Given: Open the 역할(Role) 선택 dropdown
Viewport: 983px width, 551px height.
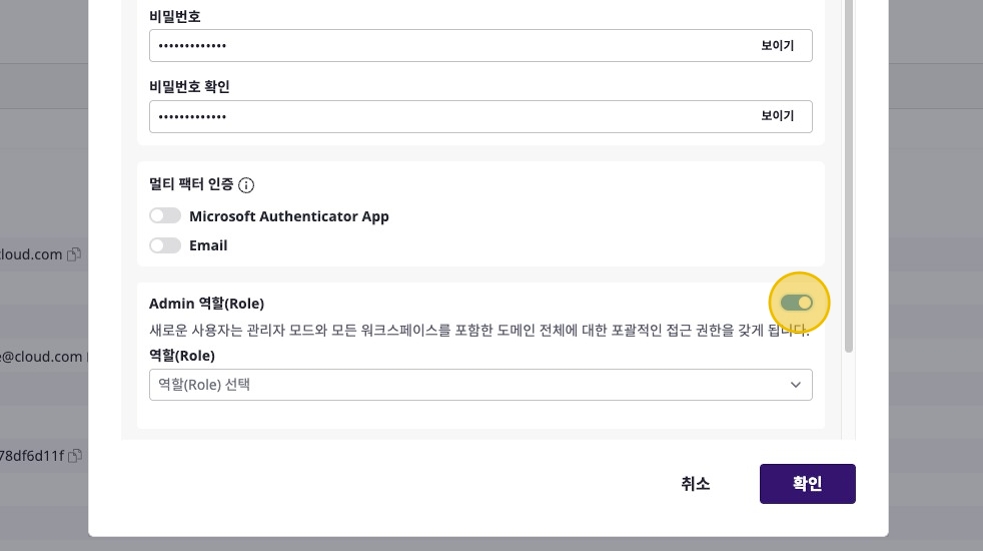Looking at the screenshot, I should (480, 385).
